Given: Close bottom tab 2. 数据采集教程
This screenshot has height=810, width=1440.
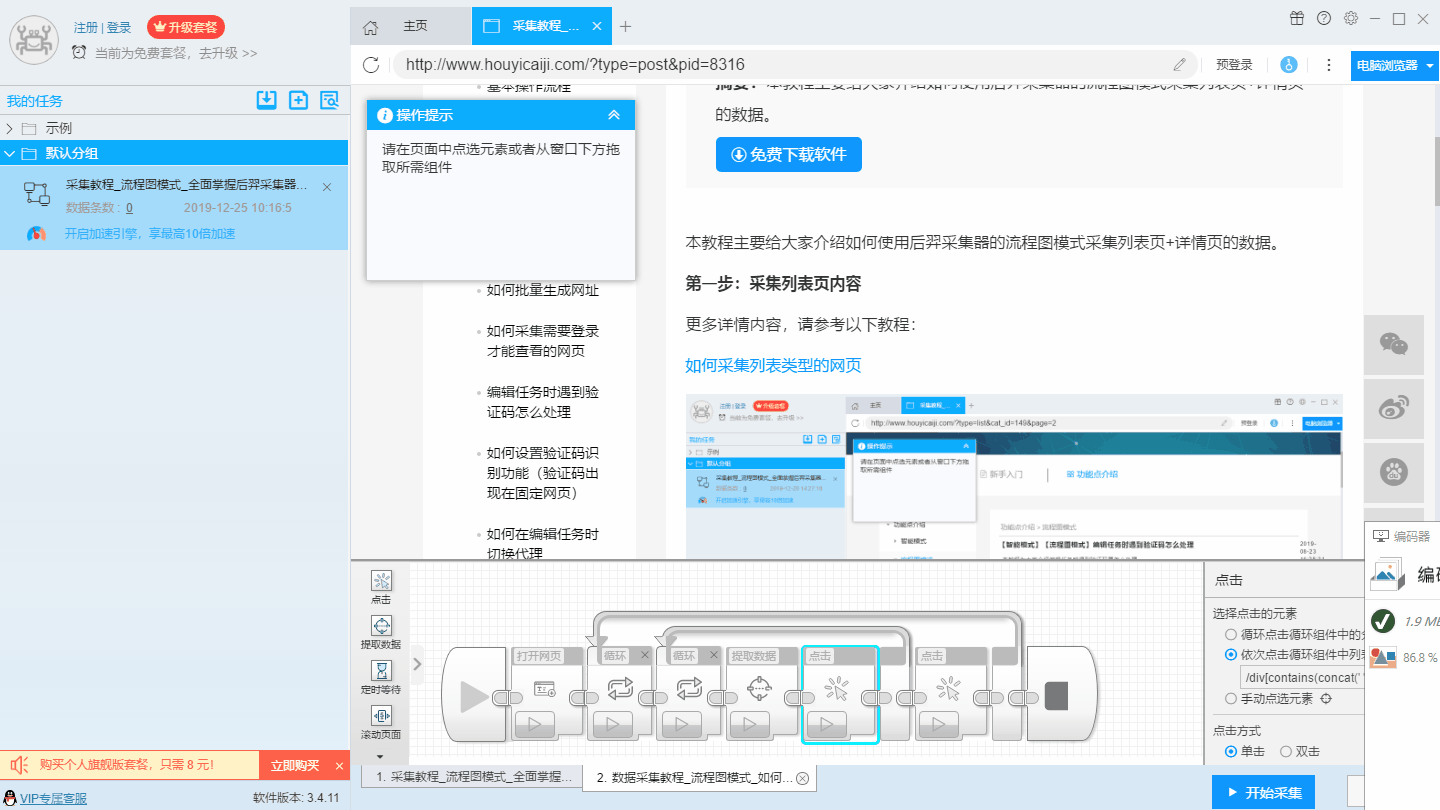Looking at the screenshot, I should 802,777.
